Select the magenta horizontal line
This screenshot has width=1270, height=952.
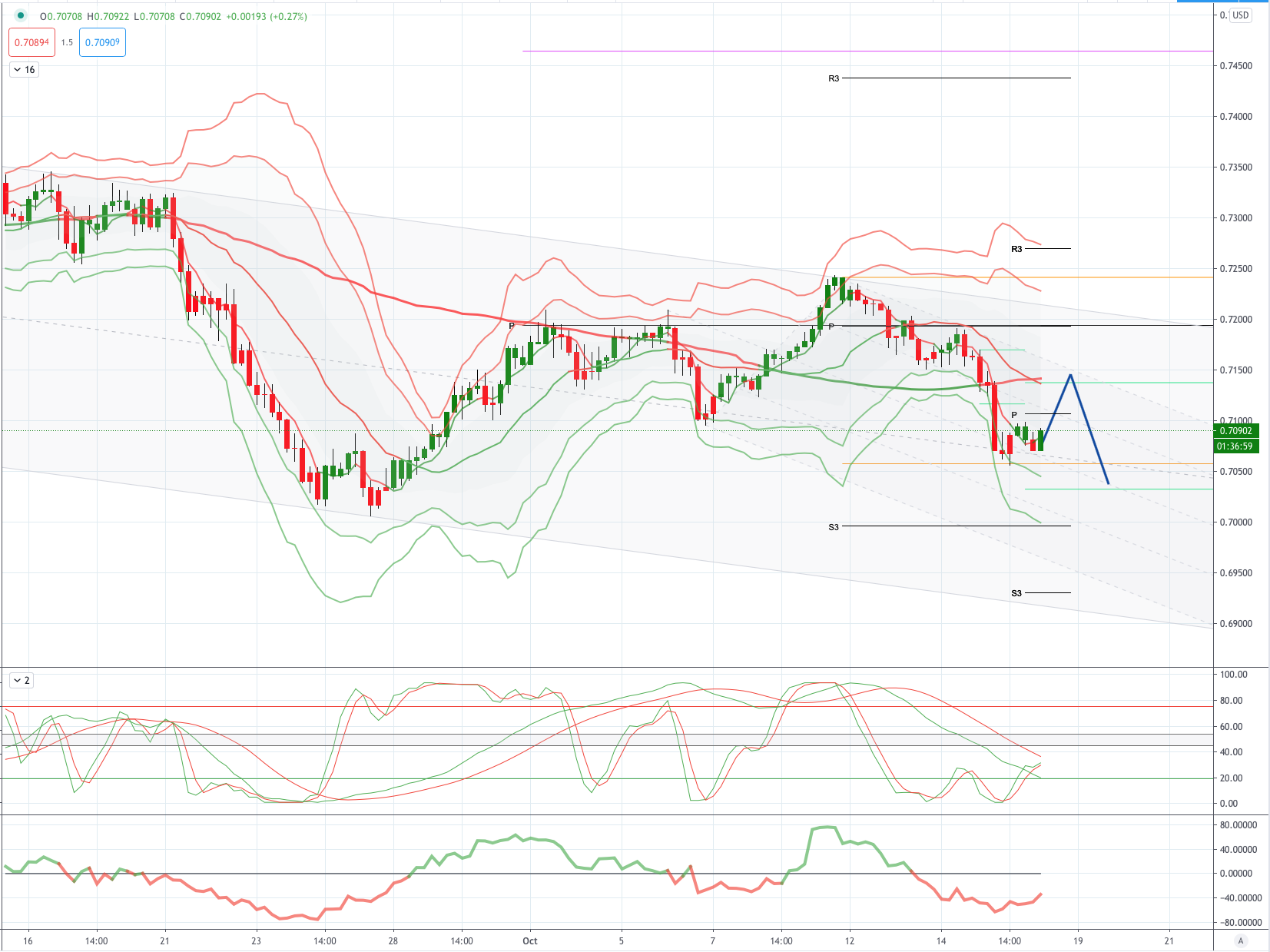(x=867, y=51)
